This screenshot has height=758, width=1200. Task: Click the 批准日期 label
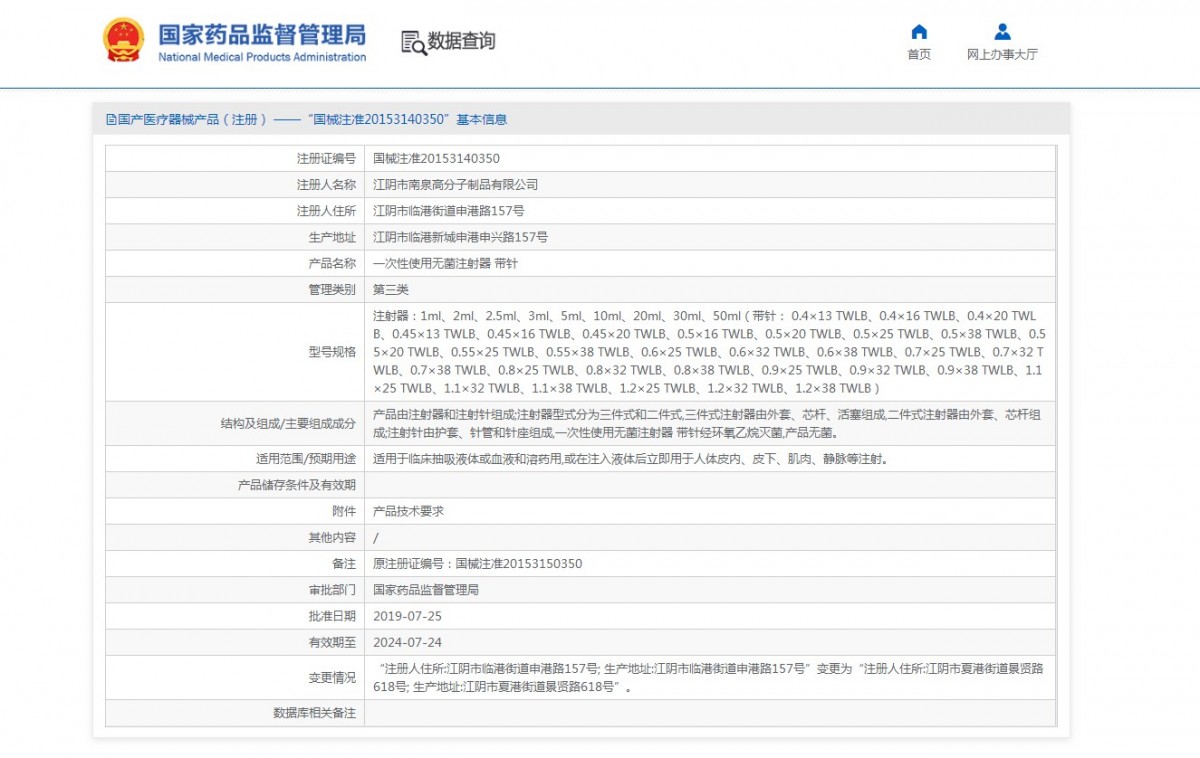[x=332, y=616]
